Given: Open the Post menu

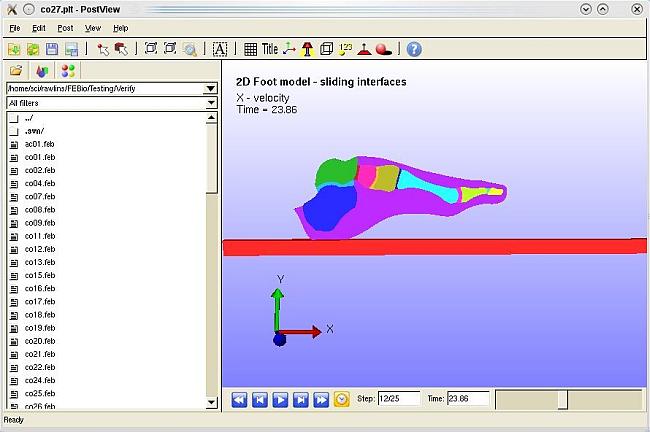Looking at the screenshot, I should [x=65, y=28].
